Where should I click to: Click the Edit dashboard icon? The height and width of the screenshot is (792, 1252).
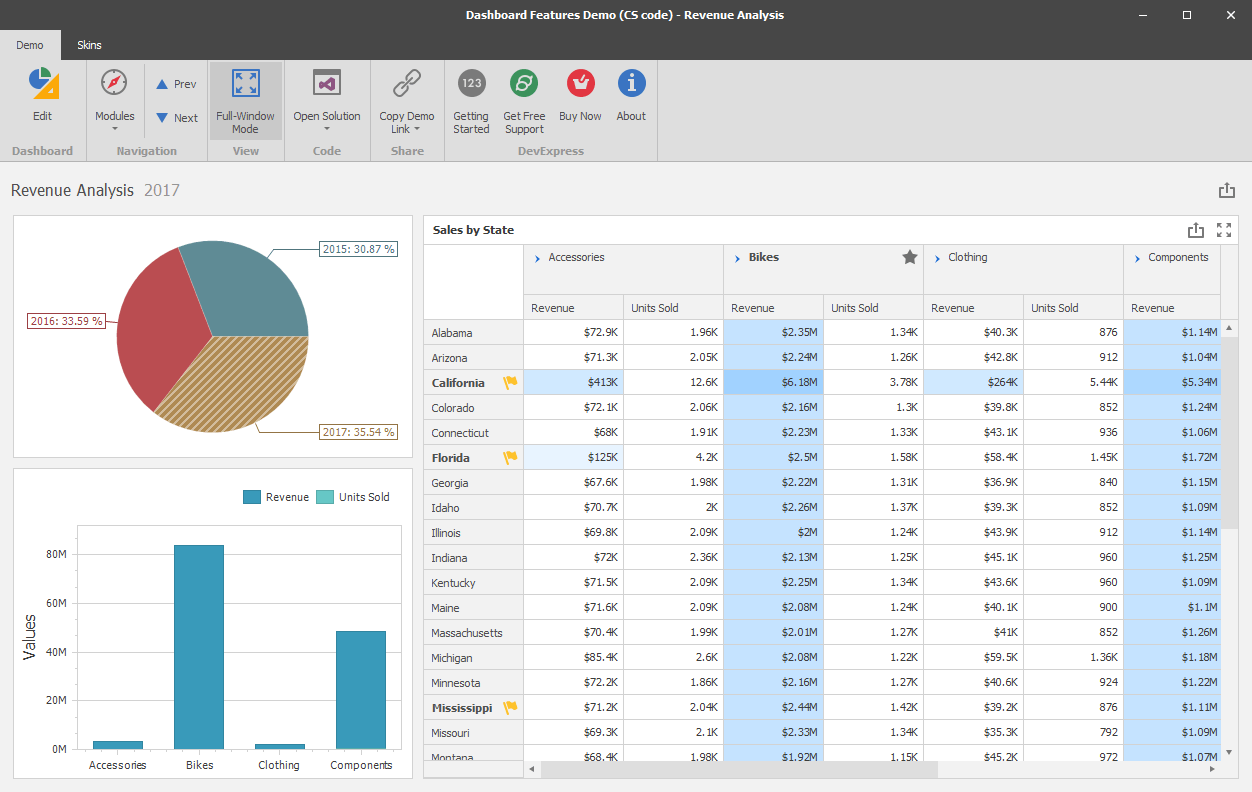click(42, 84)
